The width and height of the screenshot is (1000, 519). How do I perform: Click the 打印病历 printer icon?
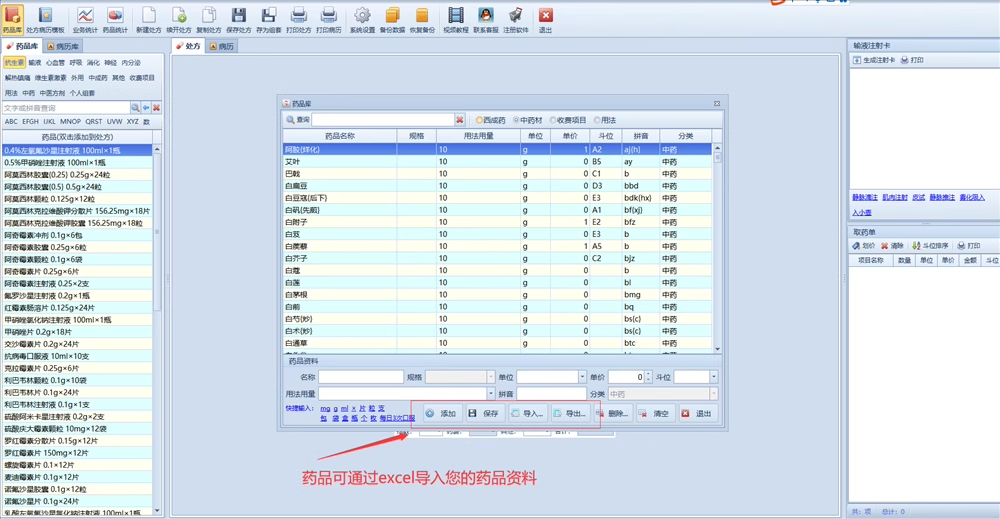tap(328, 18)
